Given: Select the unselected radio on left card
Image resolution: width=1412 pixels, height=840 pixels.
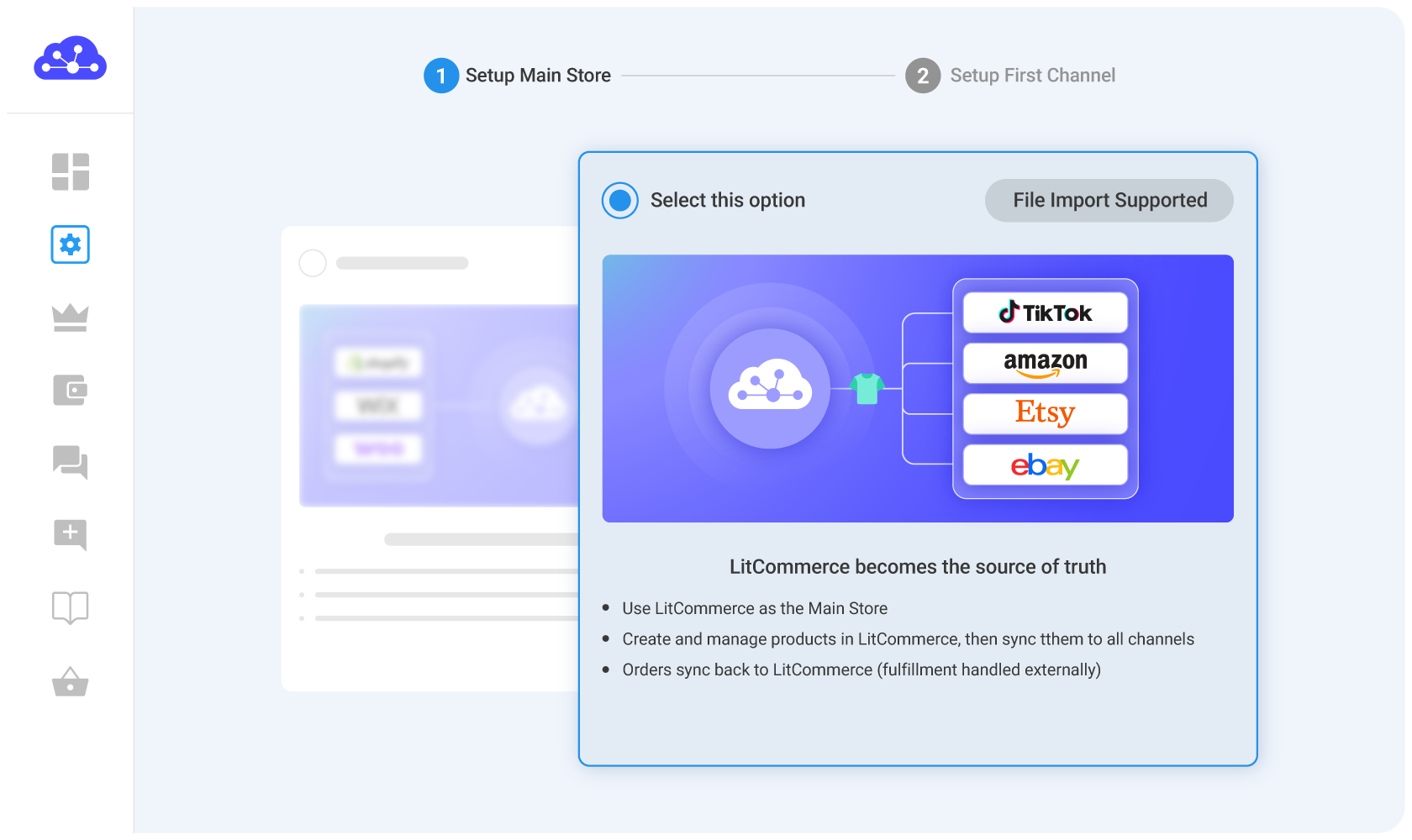Looking at the screenshot, I should [313, 263].
